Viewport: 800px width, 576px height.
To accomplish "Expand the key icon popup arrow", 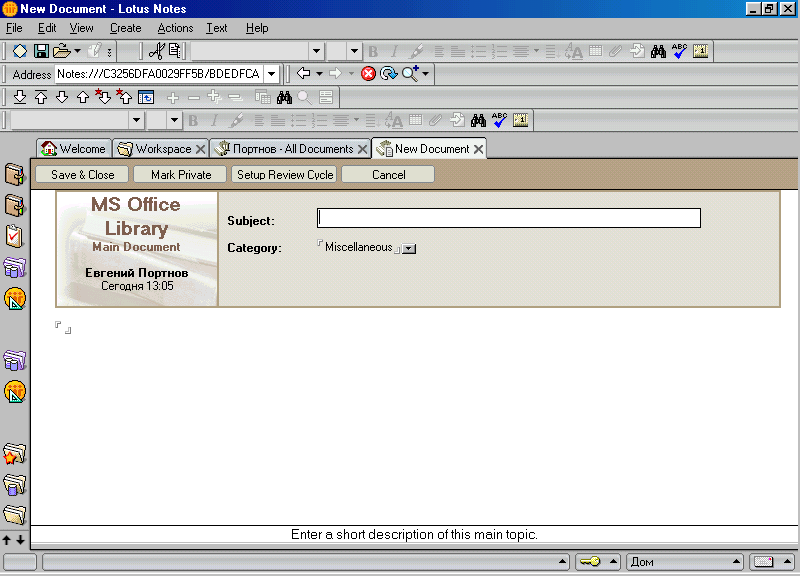I will [x=613, y=561].
